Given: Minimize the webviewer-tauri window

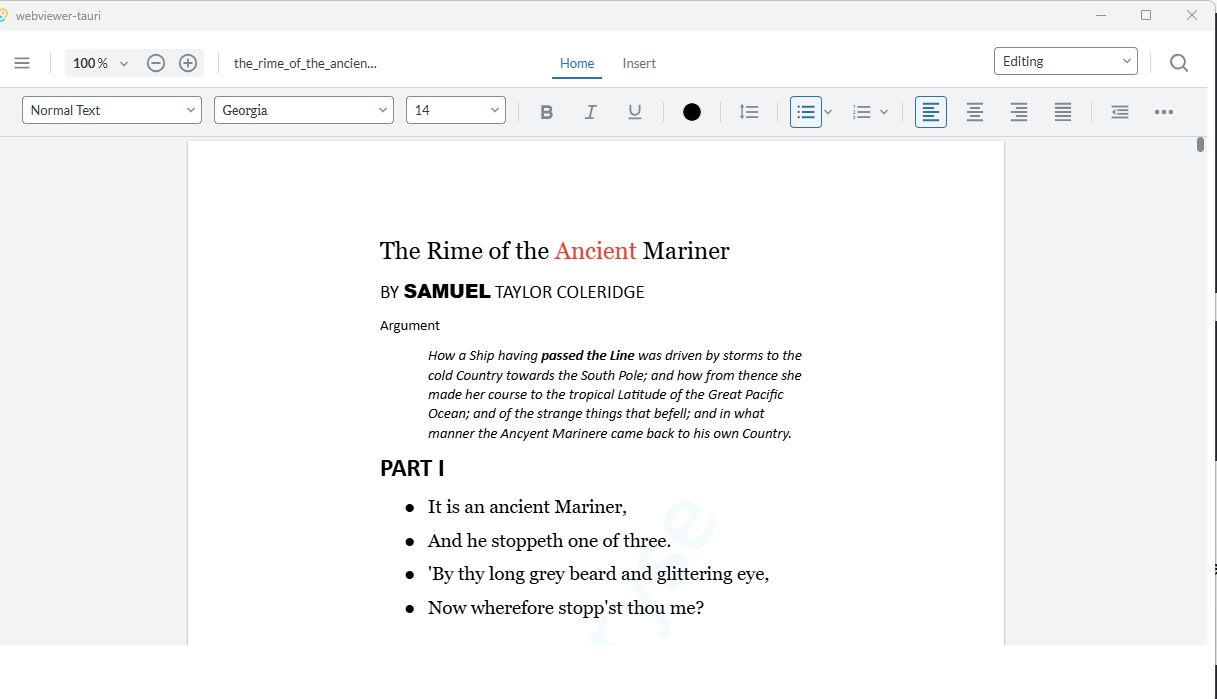Looking at the screenshot, I should (x=1101, y=15).
